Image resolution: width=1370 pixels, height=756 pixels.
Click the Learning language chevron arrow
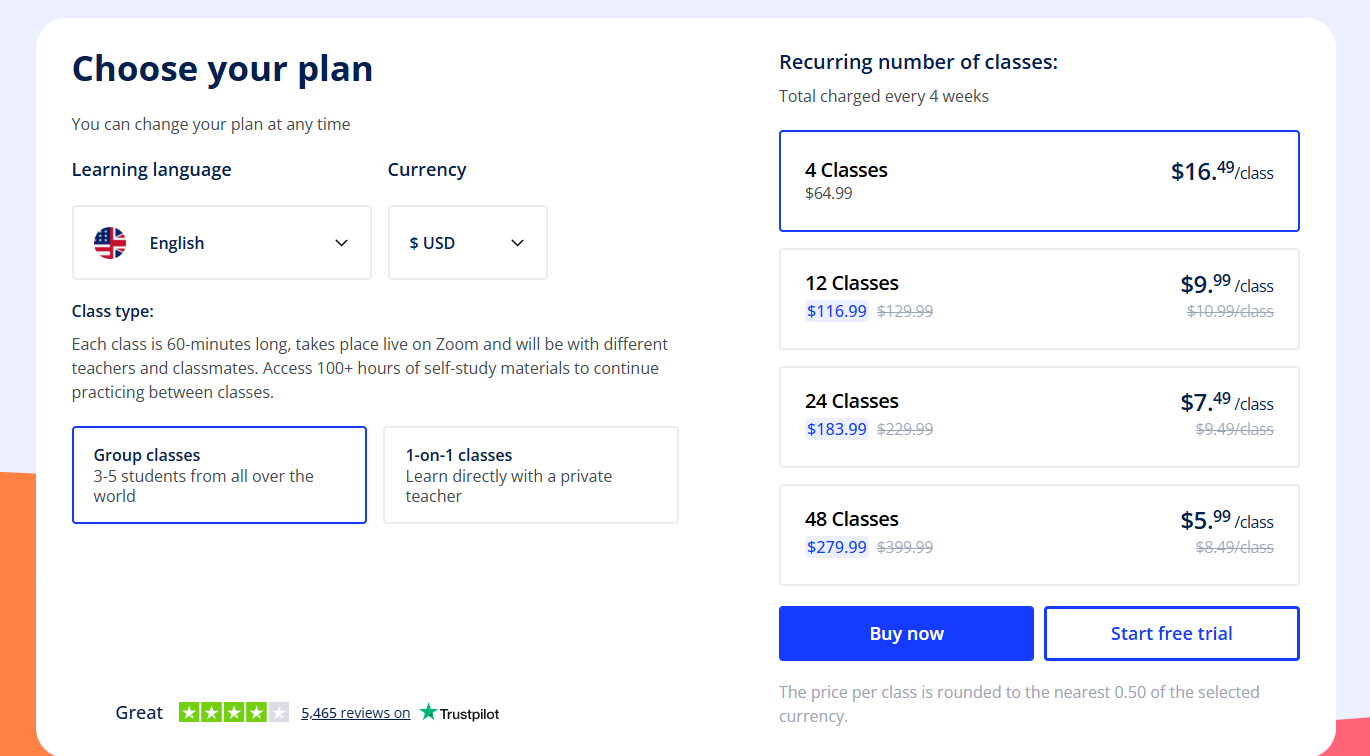point(341,243)
